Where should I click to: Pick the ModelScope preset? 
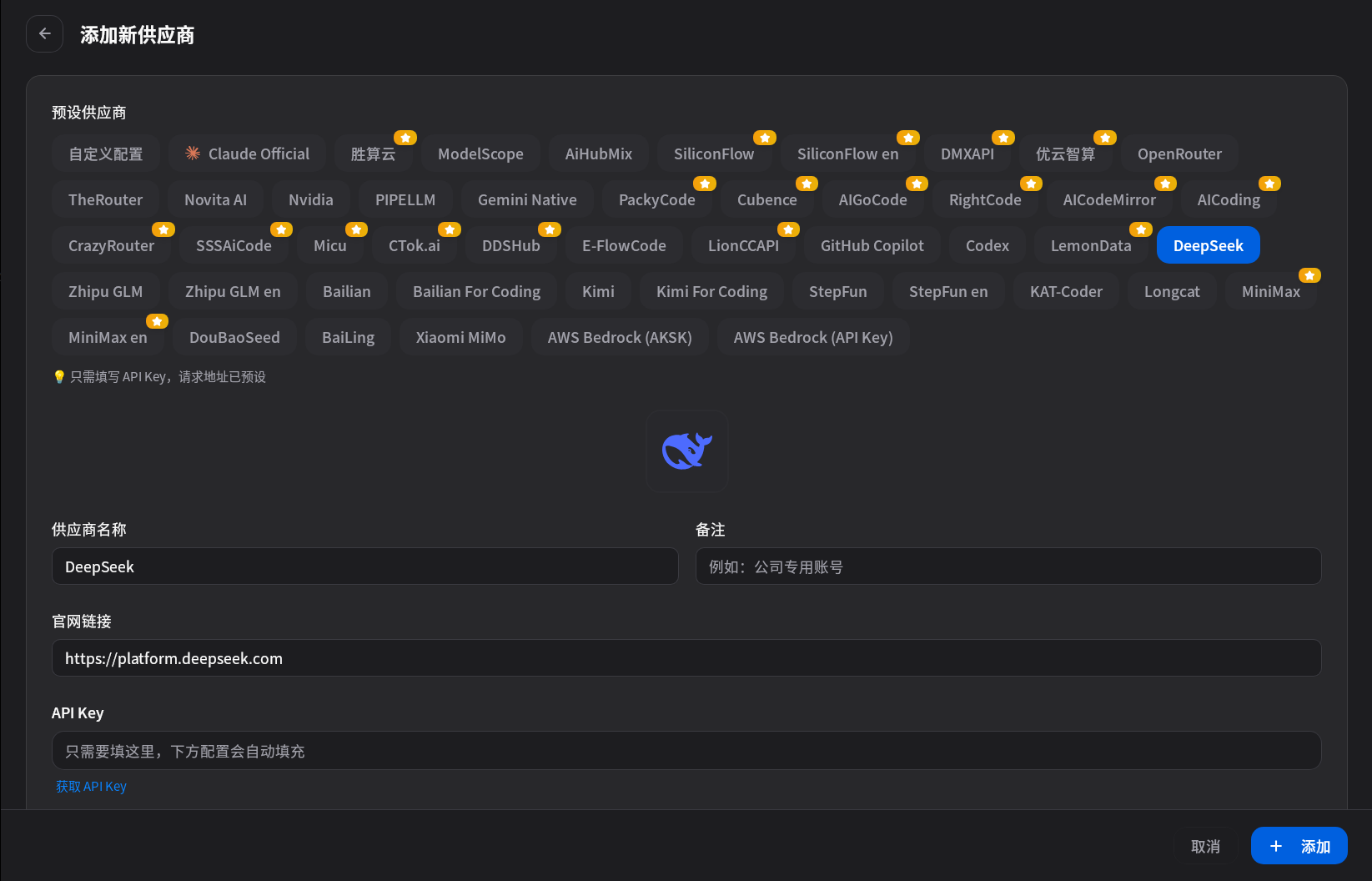click(481, 154)
